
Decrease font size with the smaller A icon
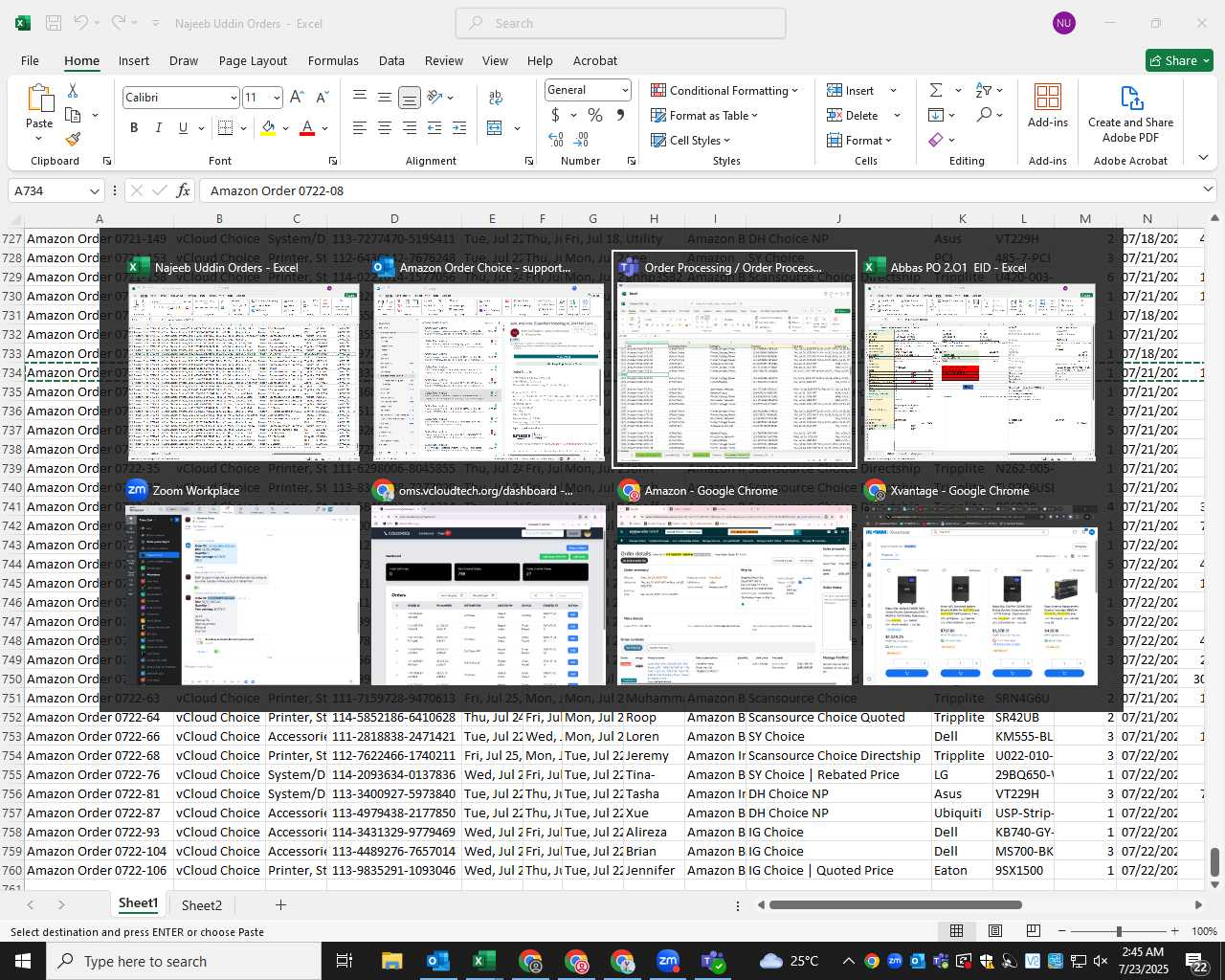click(x=322, y=97)
